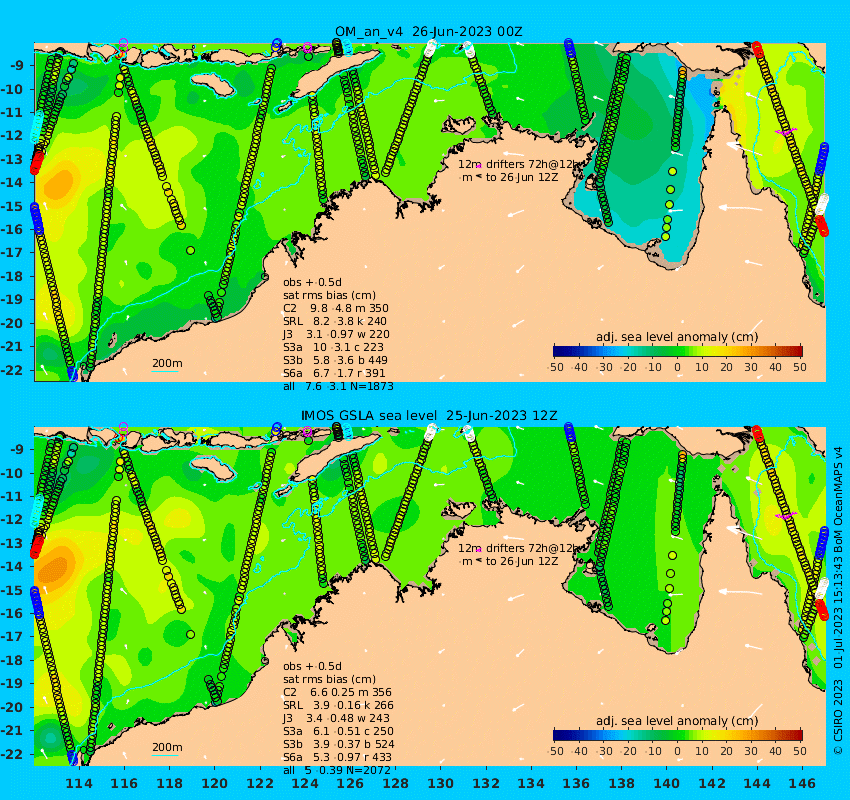The width and height of the screenshot is (850, 800).
Task: Select the bottom panel row "C2 6.6 0.25 m 356"
Action: tap(337, 692)
